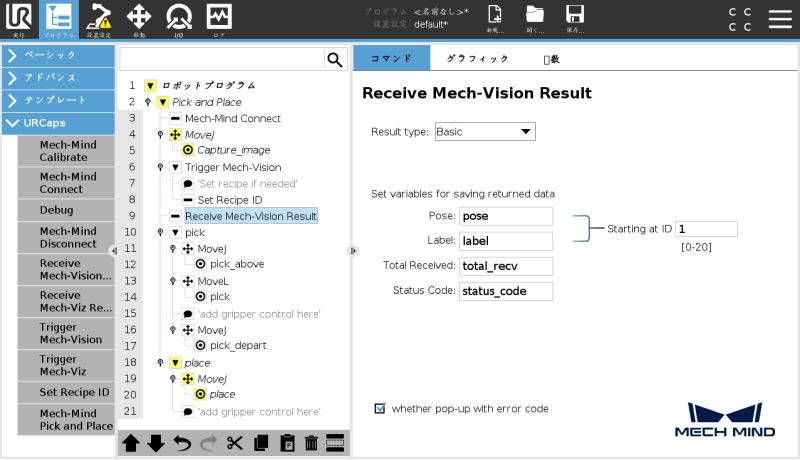Cut the selected program node

[x=235, y=443]
